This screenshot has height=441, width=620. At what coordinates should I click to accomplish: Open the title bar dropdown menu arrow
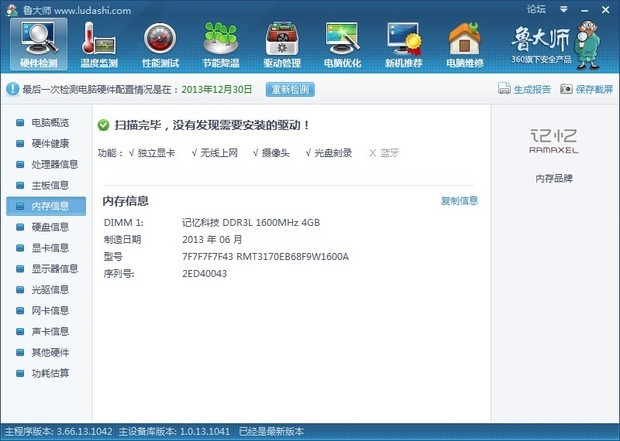pos(564,9)
